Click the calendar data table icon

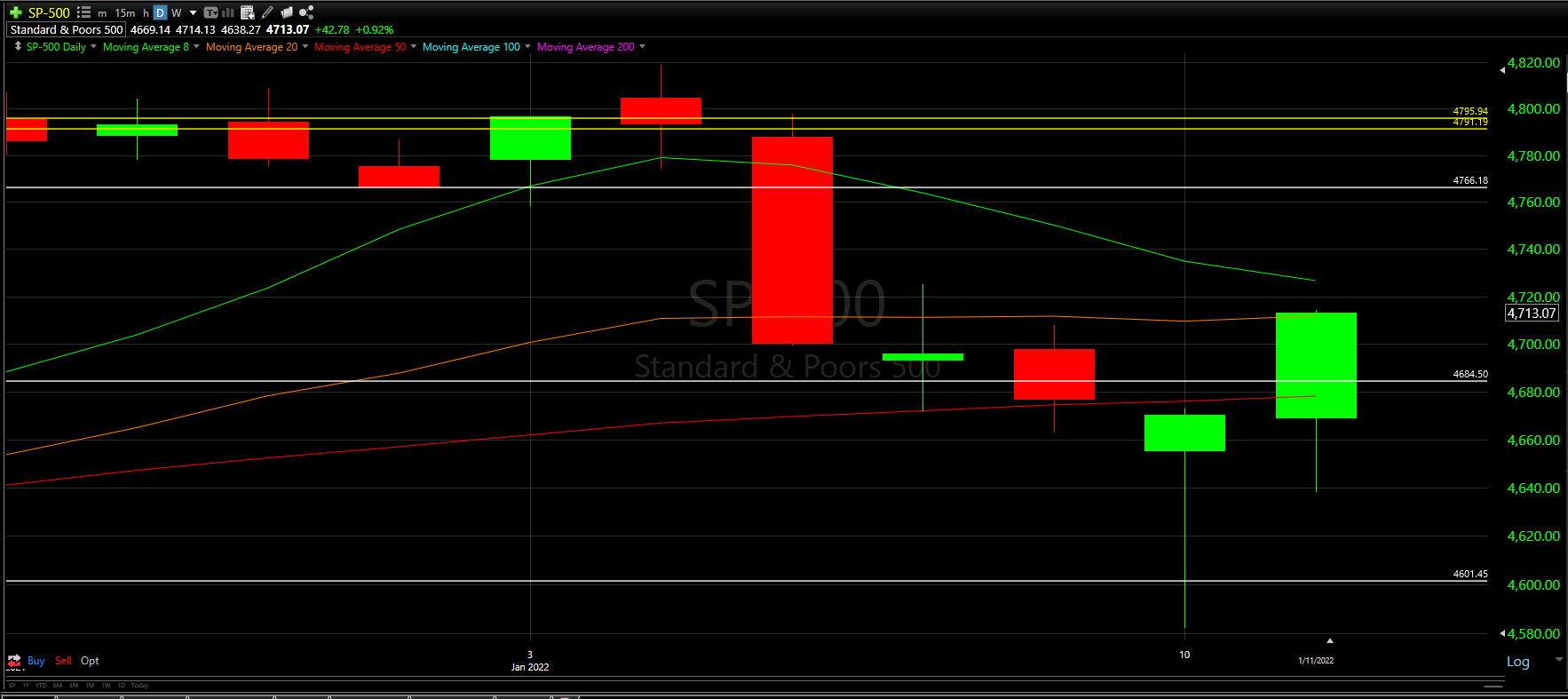coord(248,12)
